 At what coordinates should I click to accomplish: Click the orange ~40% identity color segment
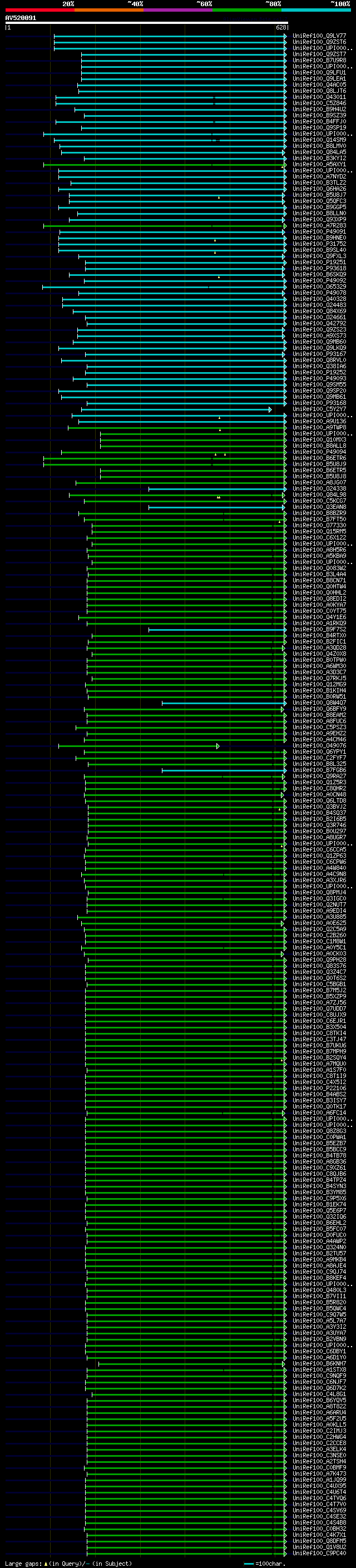pos(109,10)
